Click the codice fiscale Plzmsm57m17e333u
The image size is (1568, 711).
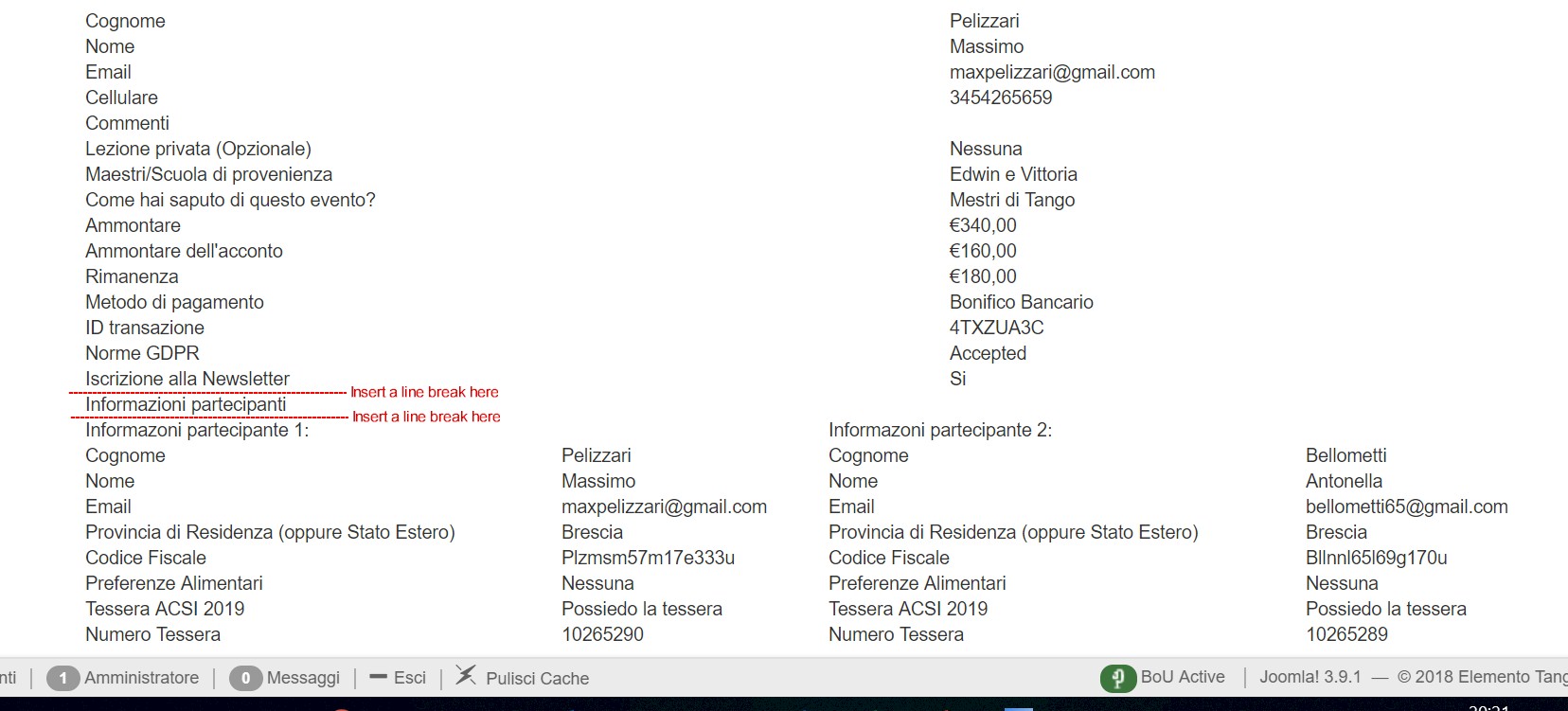click(x=648, y=558)
